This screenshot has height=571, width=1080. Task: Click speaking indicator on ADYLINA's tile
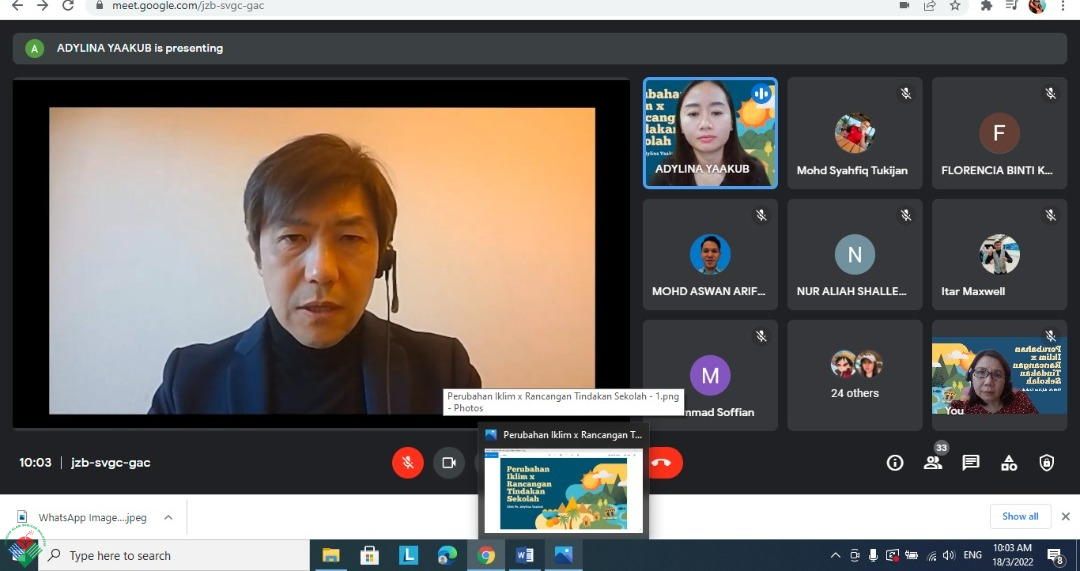761,94
